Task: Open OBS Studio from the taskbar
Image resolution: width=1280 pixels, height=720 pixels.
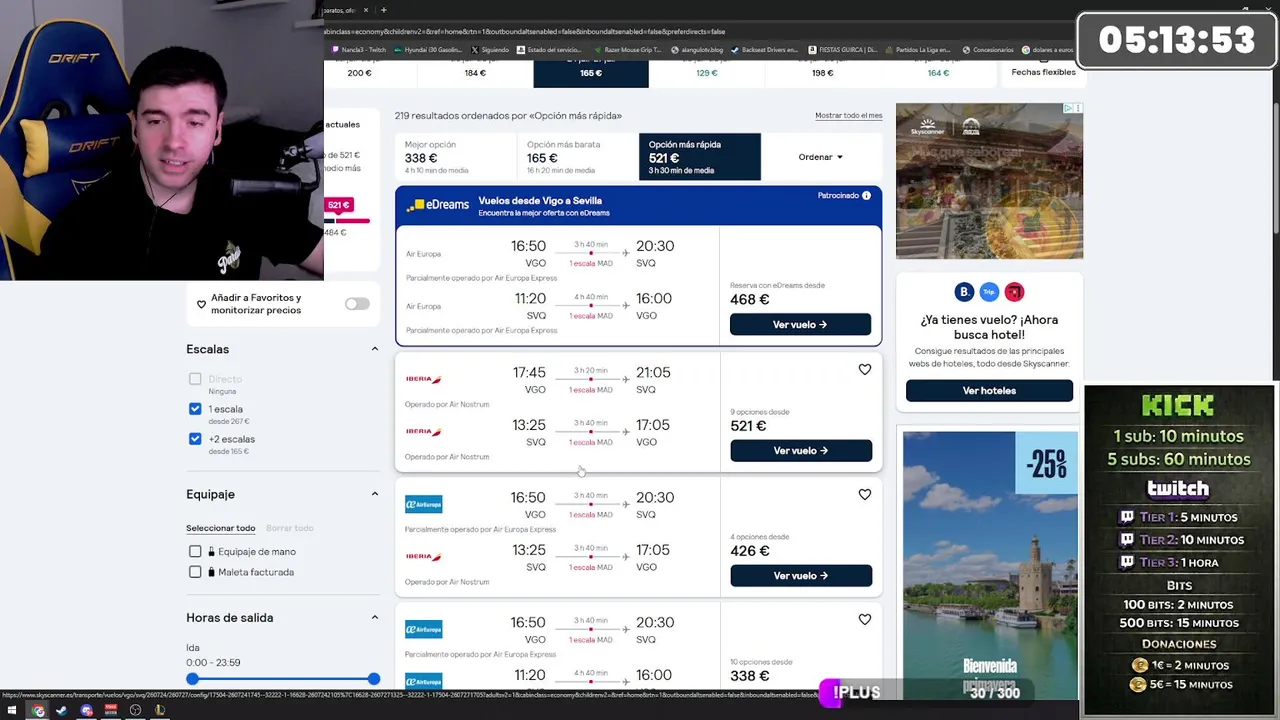Action: click(x=135, y=710)
